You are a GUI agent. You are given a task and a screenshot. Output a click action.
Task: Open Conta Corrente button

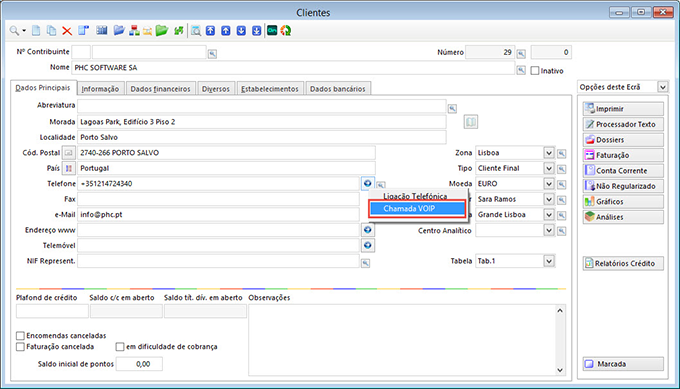(623, 170)
